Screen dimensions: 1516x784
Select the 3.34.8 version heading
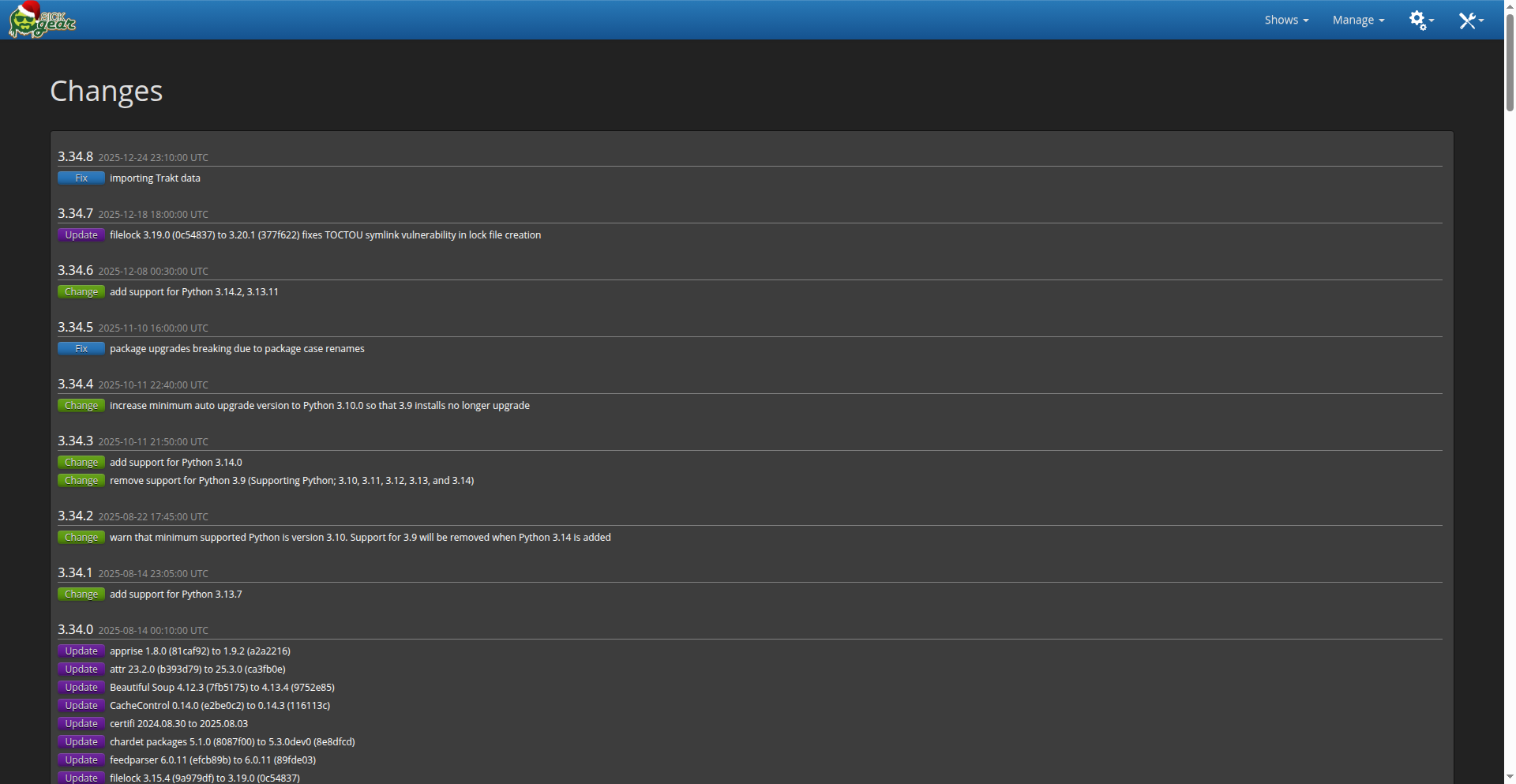point(75,157)
